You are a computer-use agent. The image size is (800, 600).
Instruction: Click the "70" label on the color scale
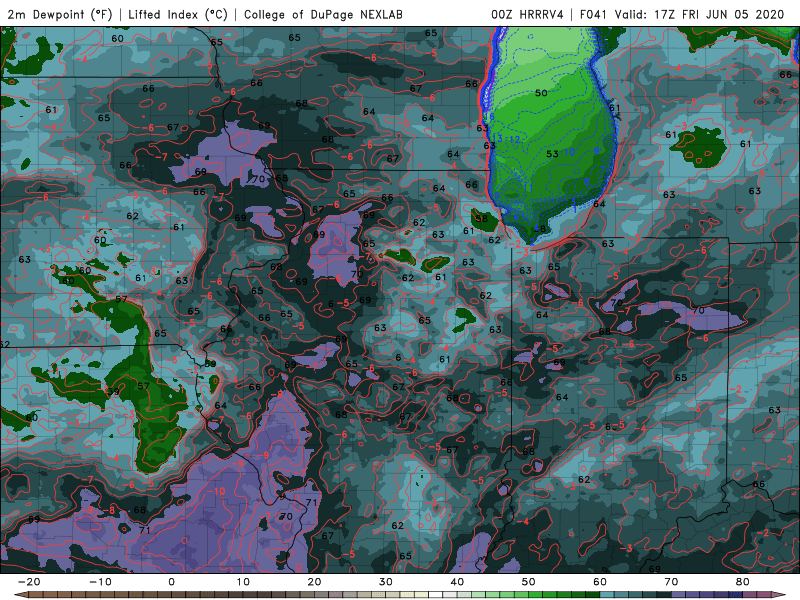(671, 582)
